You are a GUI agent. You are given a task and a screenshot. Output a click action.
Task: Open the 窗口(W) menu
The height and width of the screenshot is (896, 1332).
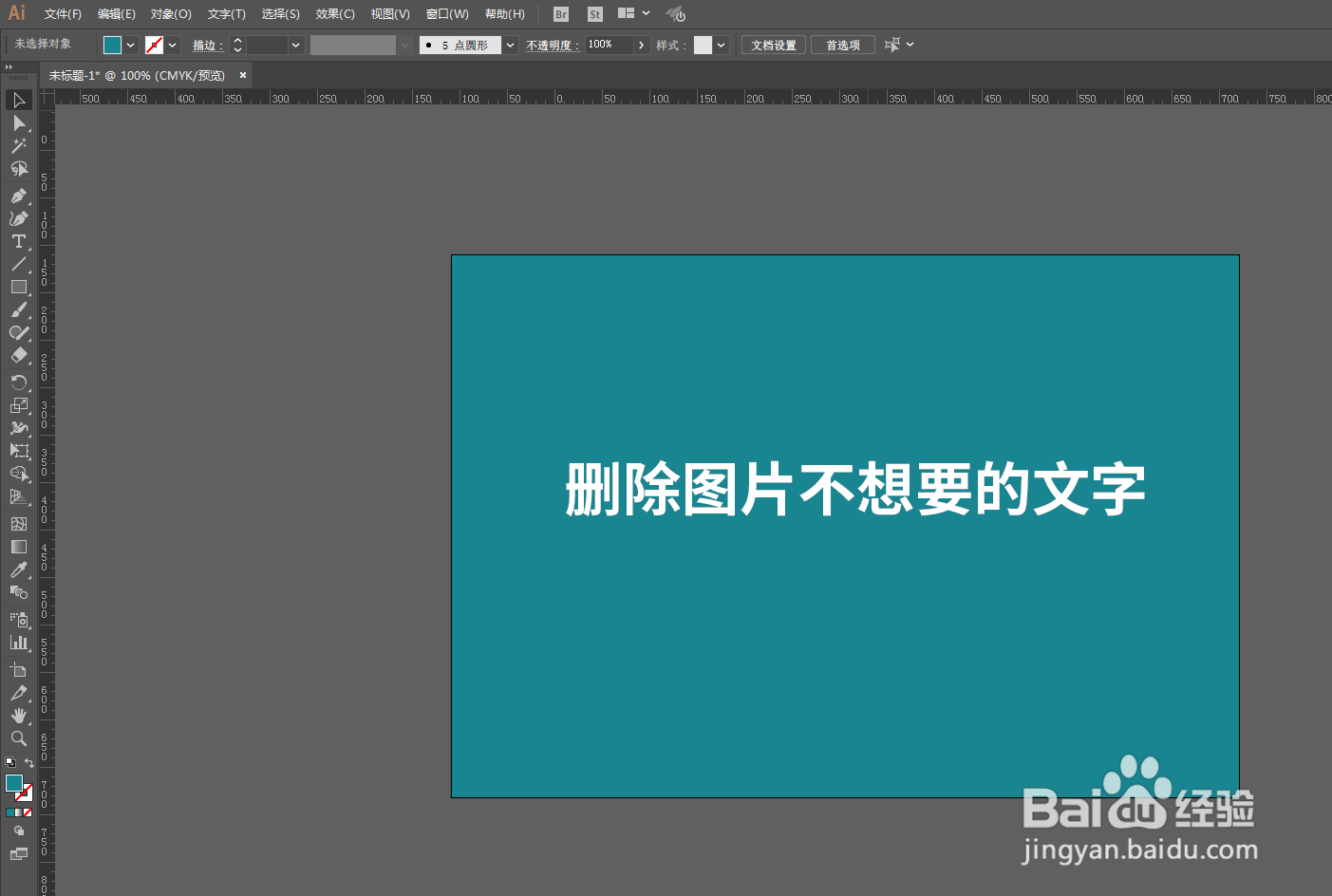point(447,14)
